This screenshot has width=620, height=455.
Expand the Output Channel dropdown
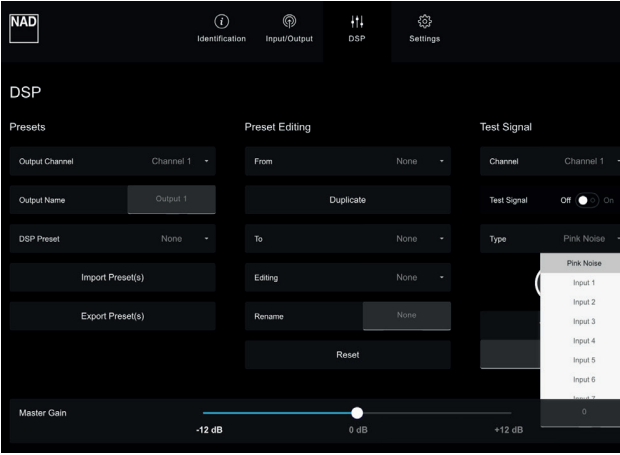[112, 161]
